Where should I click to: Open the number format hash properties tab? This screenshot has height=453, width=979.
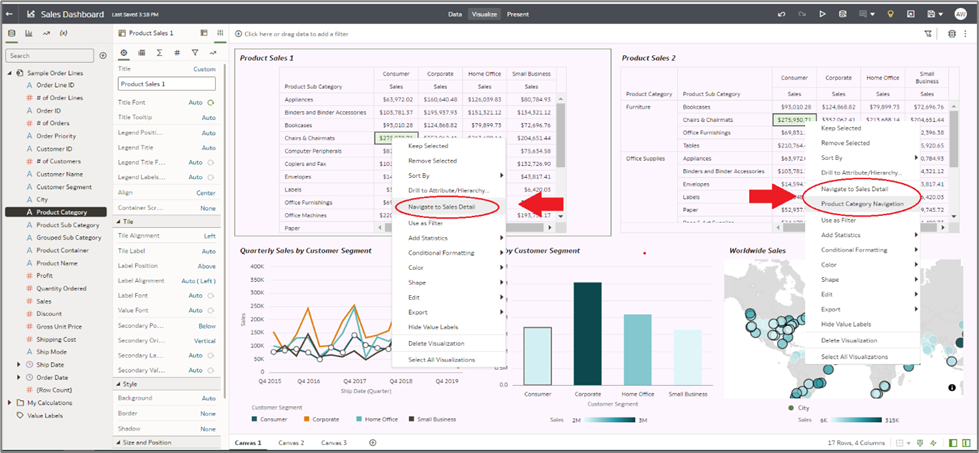point(177,53)
